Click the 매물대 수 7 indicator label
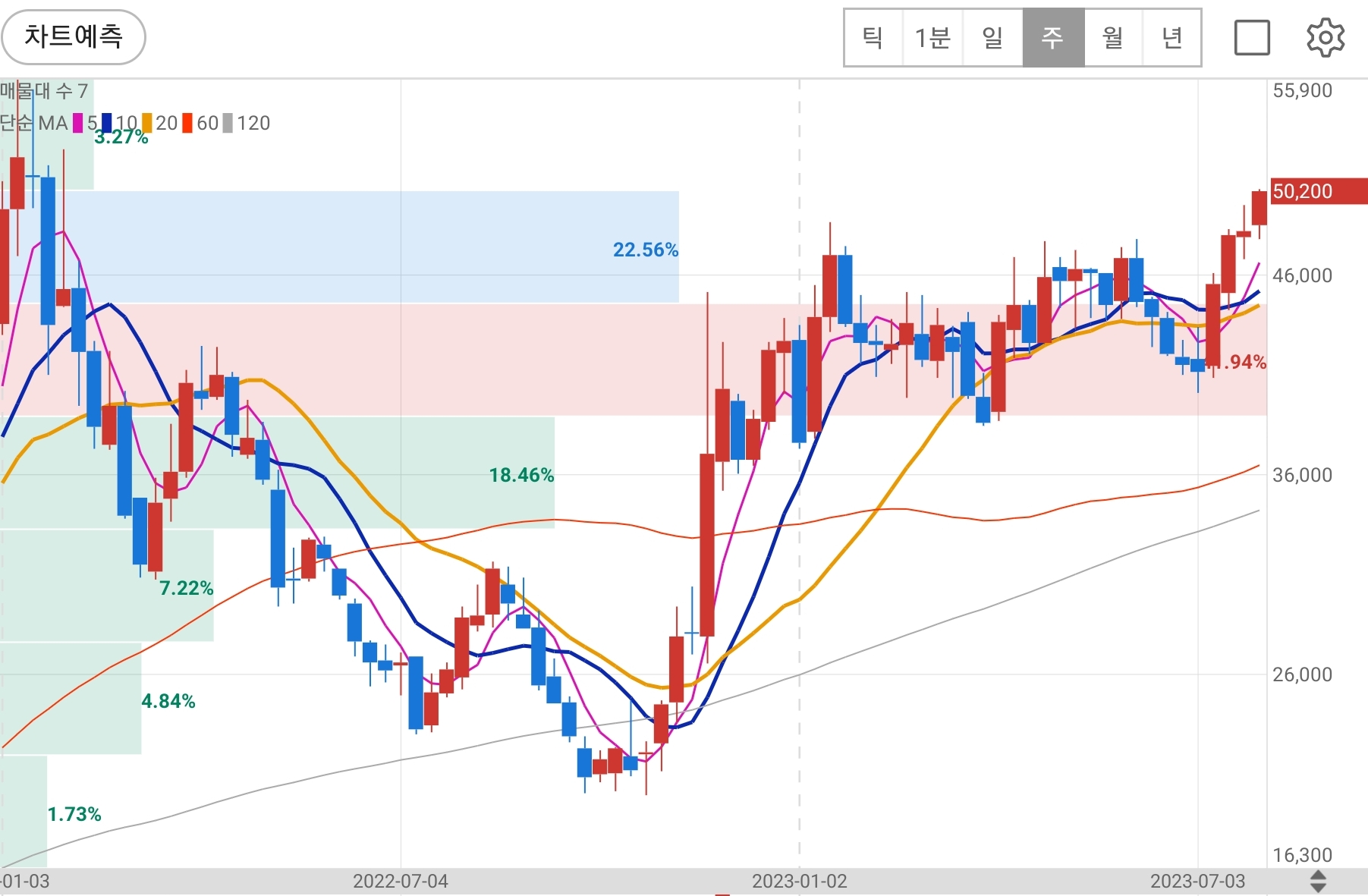Image resolution: width=1368 pixels, height=896 pixels. (44, 91)
